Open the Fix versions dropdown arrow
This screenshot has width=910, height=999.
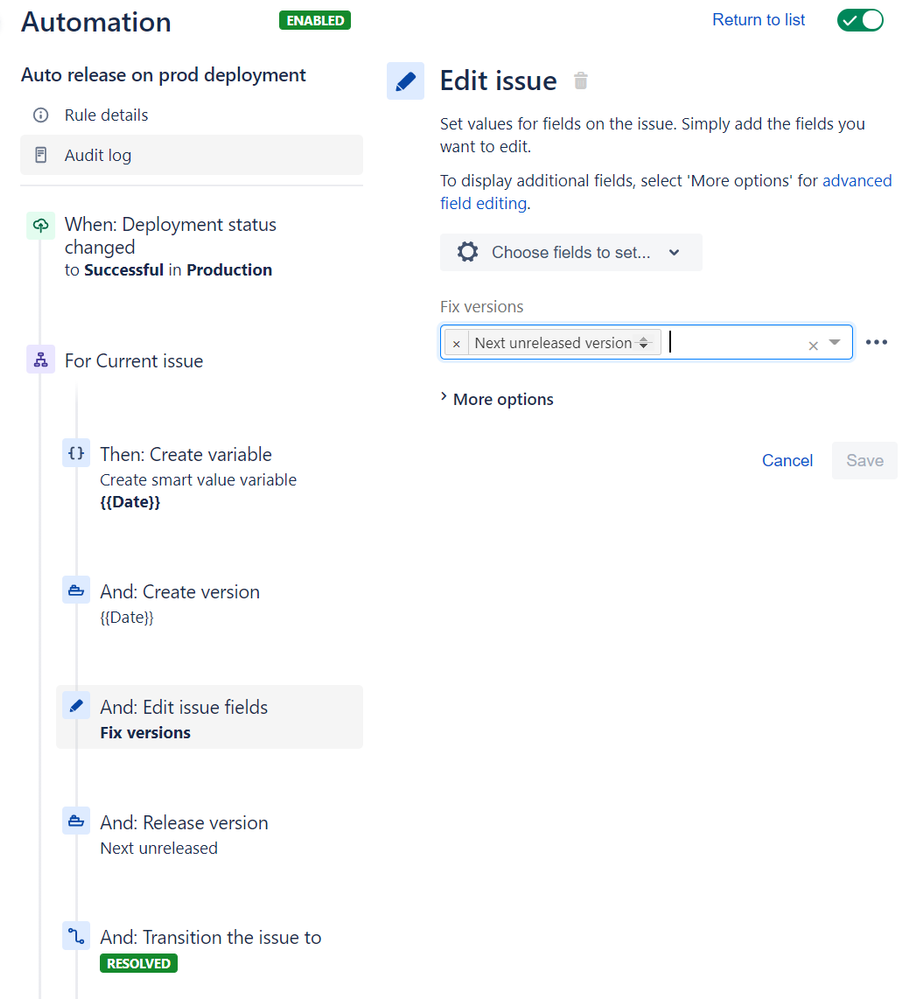click(x=834, y=342)
